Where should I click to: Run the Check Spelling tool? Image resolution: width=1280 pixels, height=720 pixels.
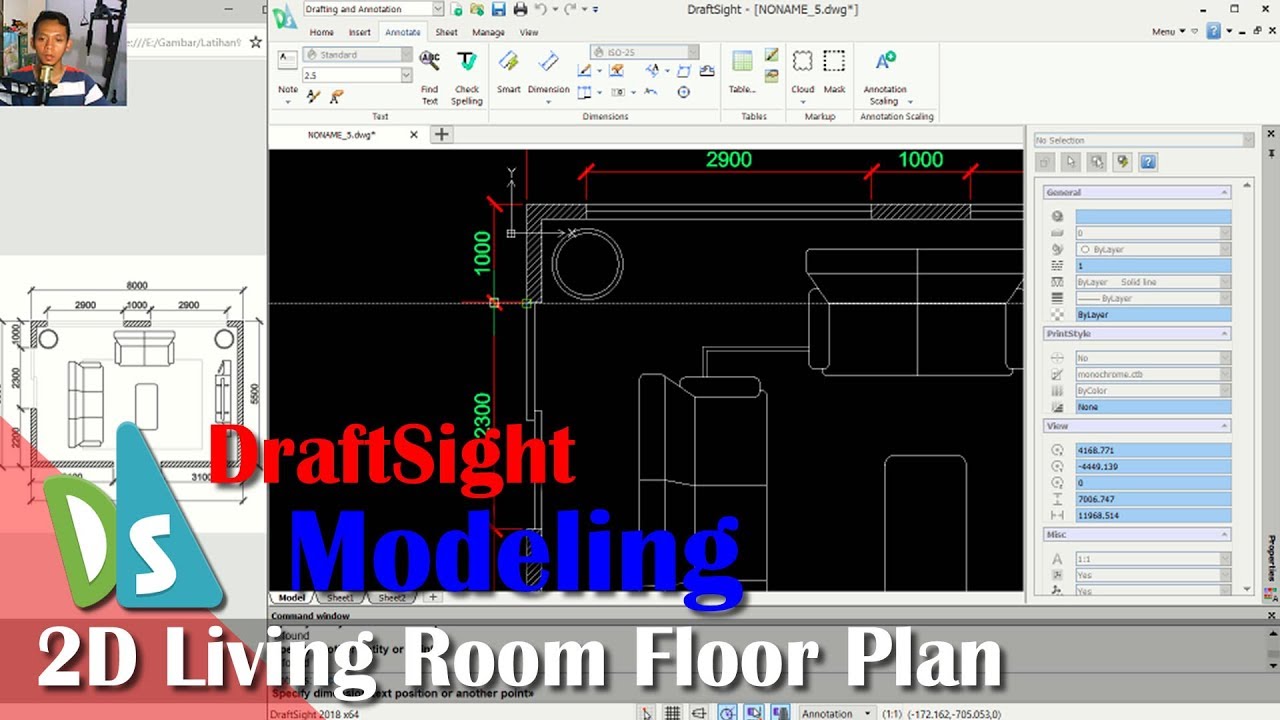click(467, 78)
